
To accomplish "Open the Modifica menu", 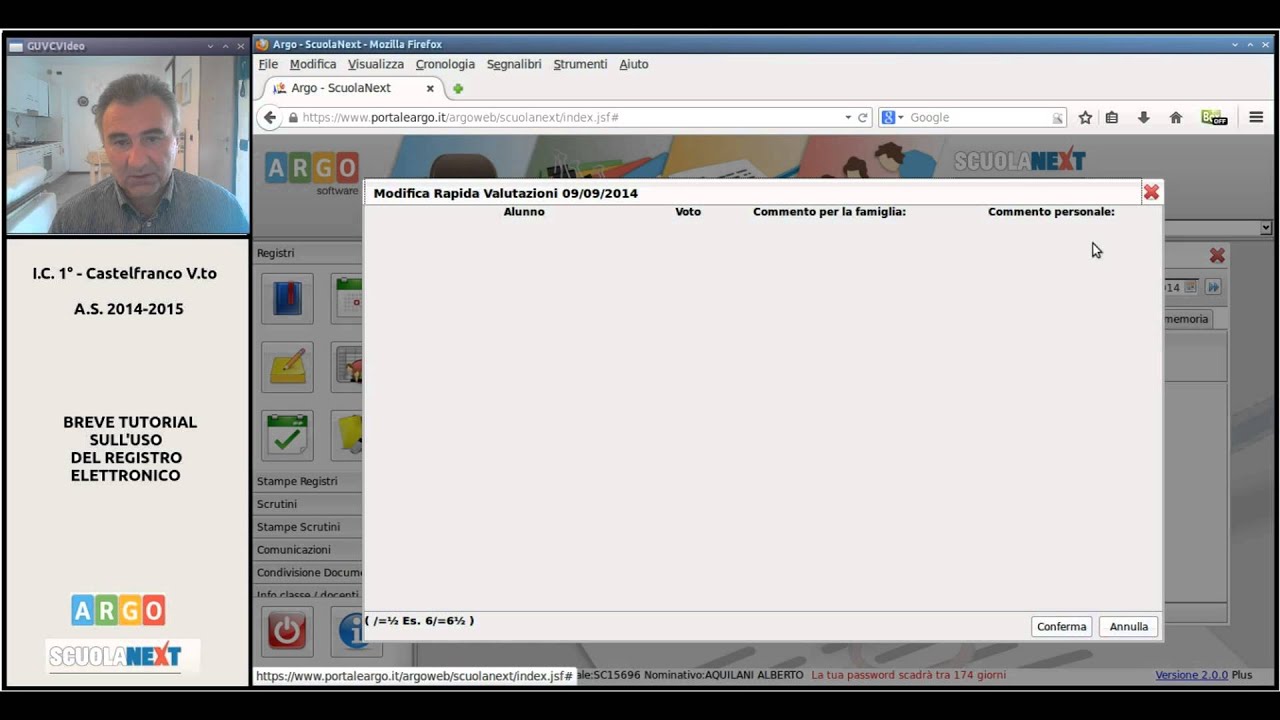I will [x=313, y=64].
